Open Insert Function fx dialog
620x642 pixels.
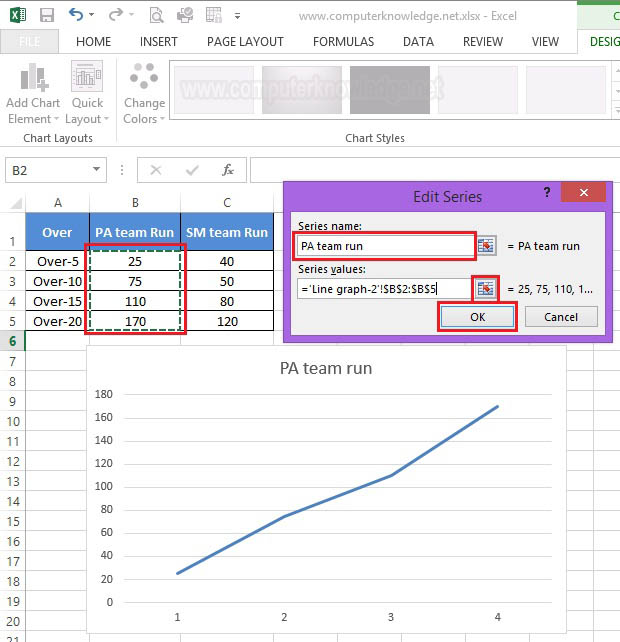[228, 170]
